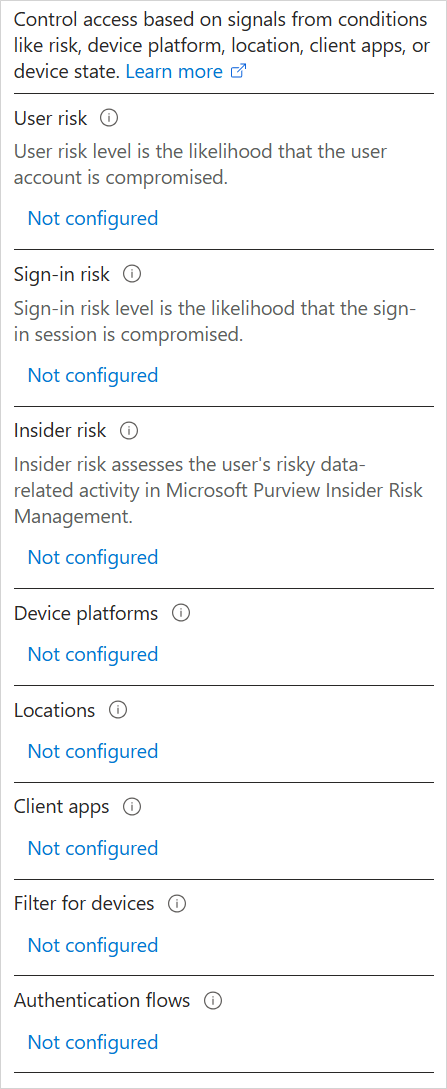Configure Authentication flows condition
This screenshot has width=447, height=1089.
(93, 1042)
